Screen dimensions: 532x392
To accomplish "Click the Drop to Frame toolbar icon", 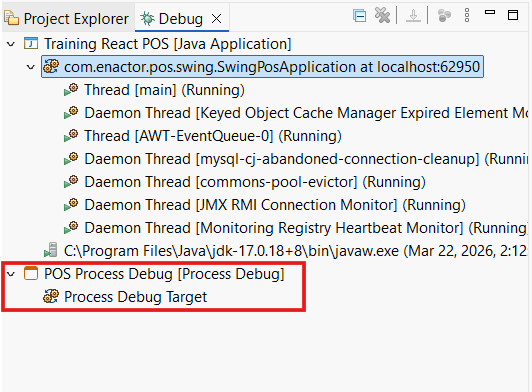I will 413,16.
